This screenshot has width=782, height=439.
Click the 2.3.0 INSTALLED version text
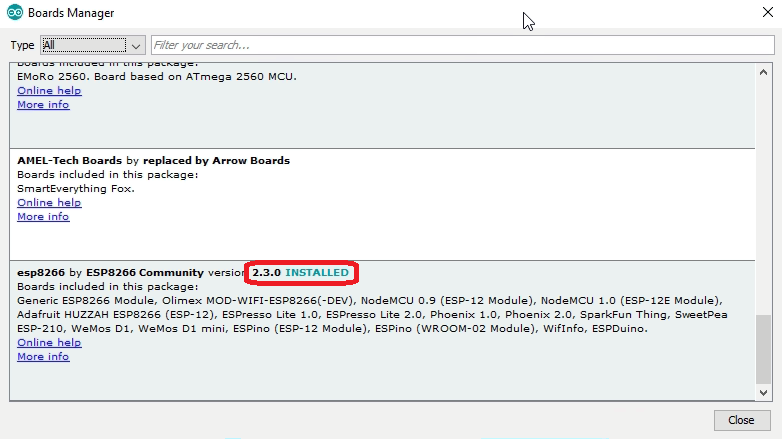pos(300,272)
